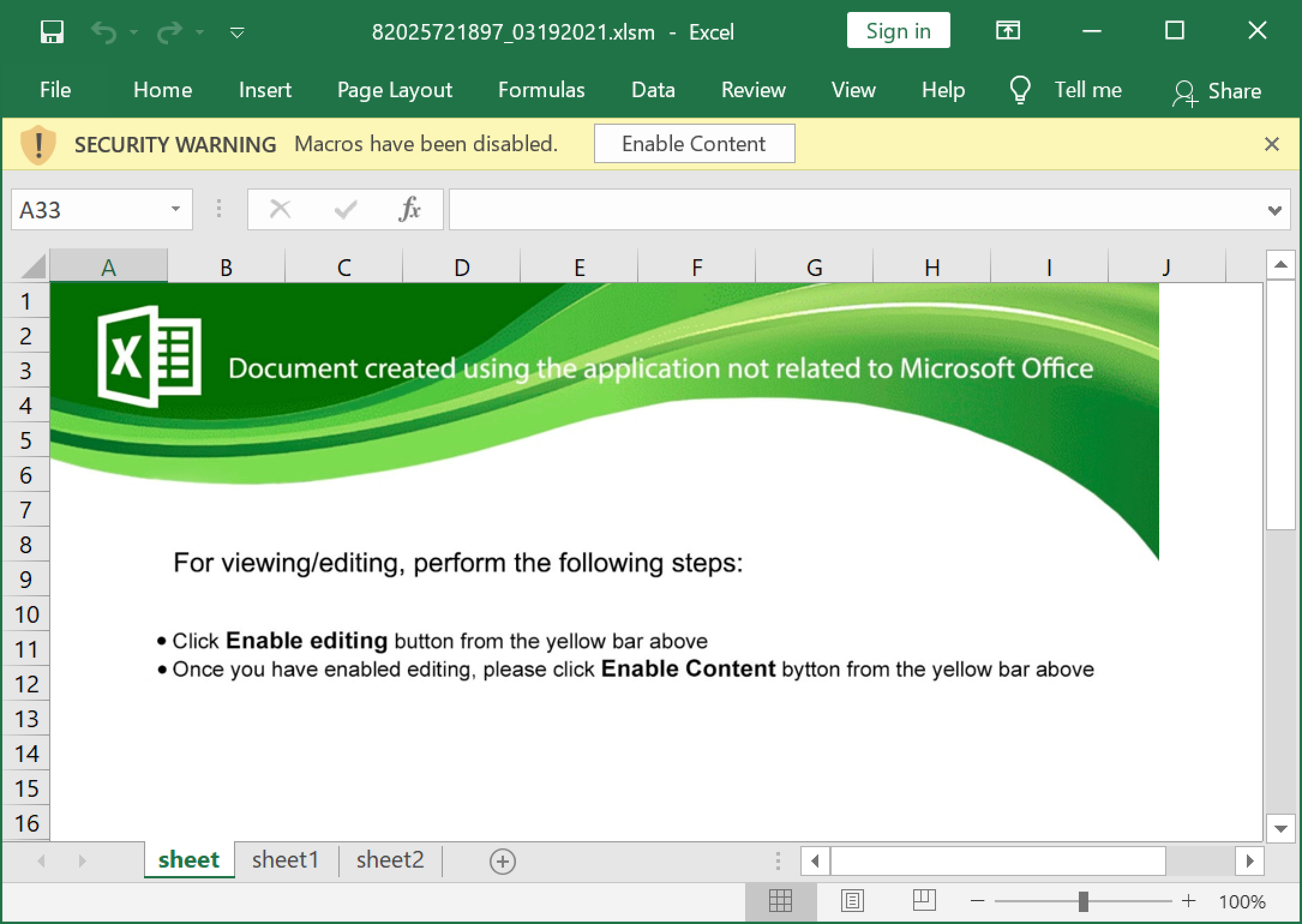Image resolution: width=1302 pixels, height=924 pixels.
Task: Select the Page Layout tab
Action: click(394, 90)
